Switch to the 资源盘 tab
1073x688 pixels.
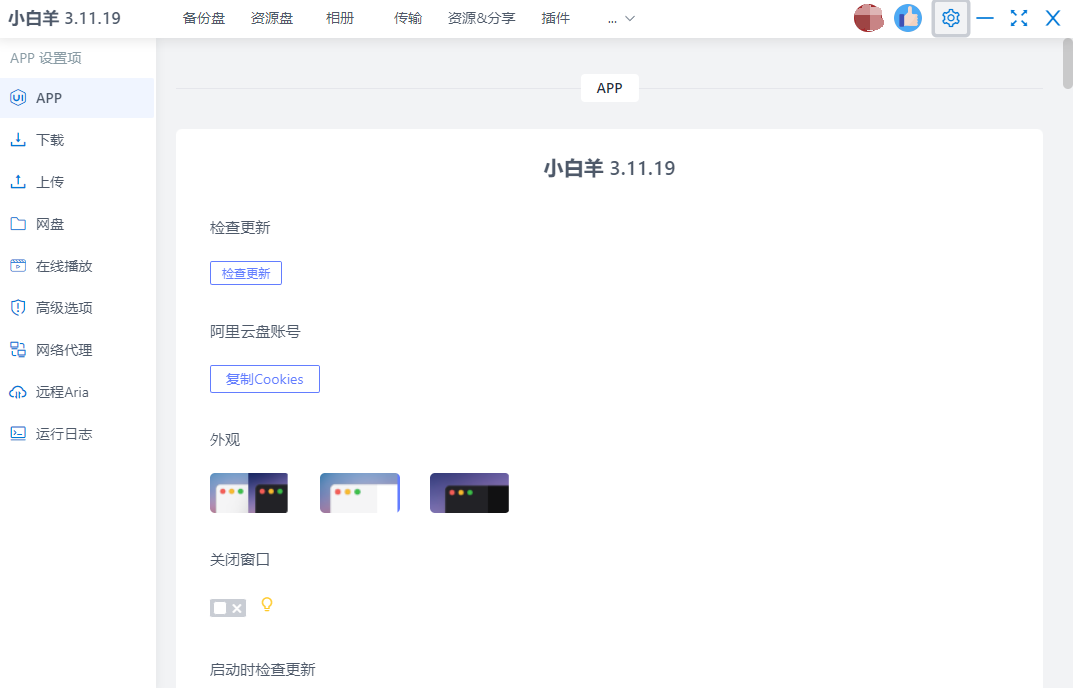click(x=272, y=18)
